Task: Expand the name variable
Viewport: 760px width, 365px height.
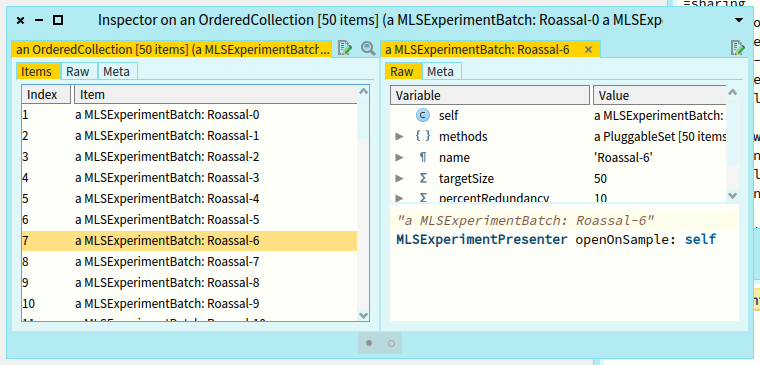Action: 399,158
